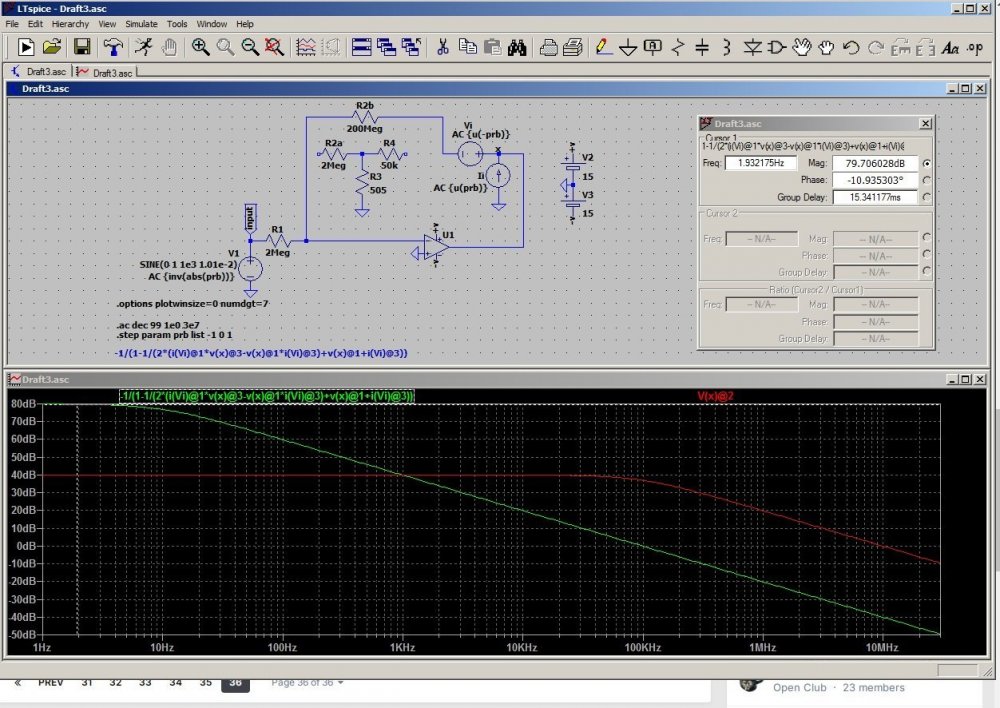This screenshot has height=708, width=1000.
Task: Click the PREV page link
Action: [x=50, y=683]
